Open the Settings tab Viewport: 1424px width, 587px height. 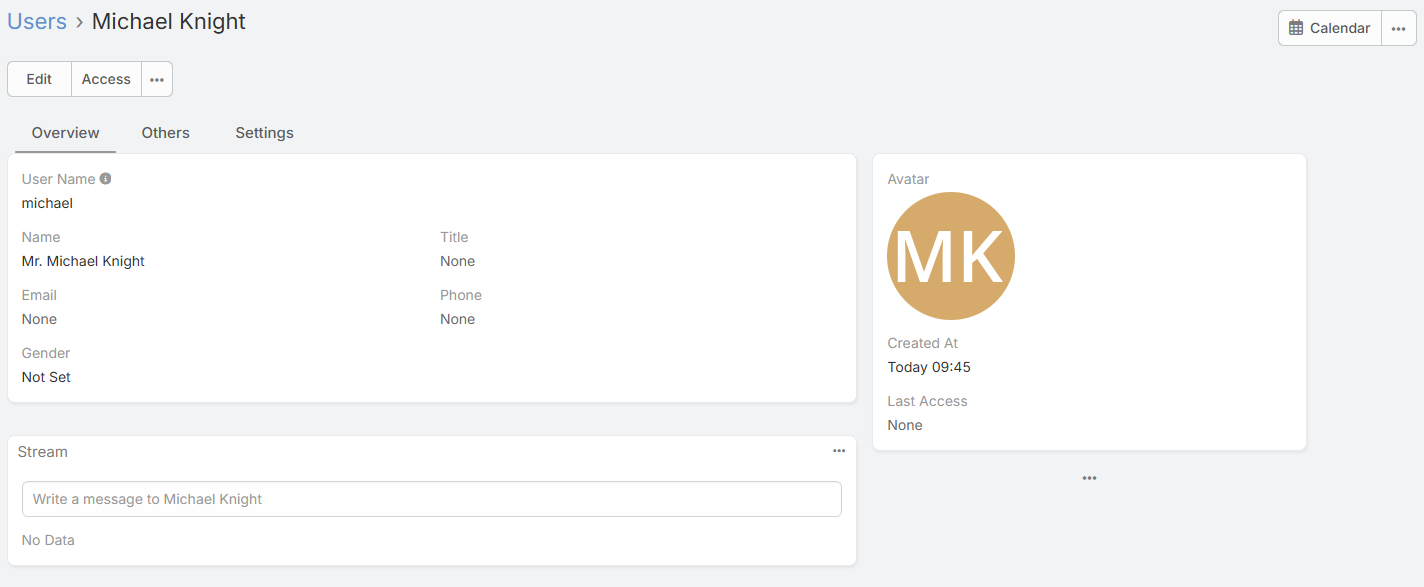(264, 133)
